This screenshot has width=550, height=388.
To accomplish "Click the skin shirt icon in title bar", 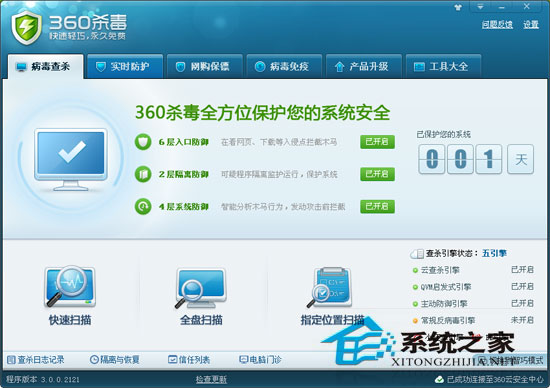I will [458, 7].
